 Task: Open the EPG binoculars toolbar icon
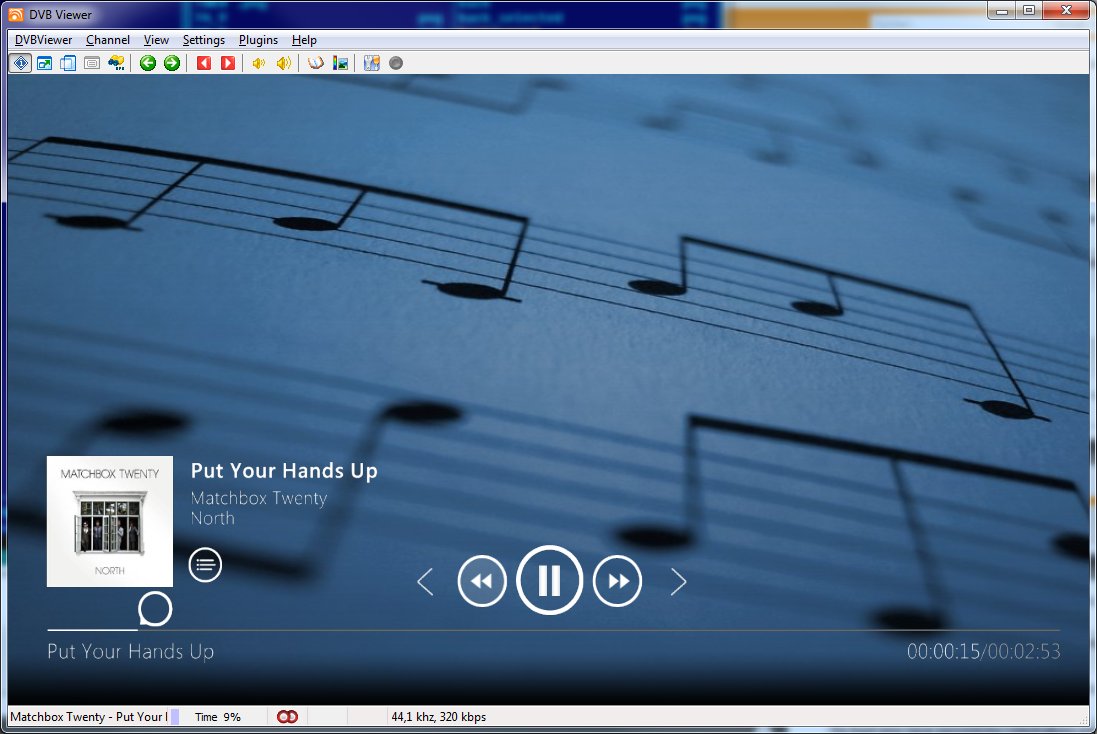click(116, 64)
